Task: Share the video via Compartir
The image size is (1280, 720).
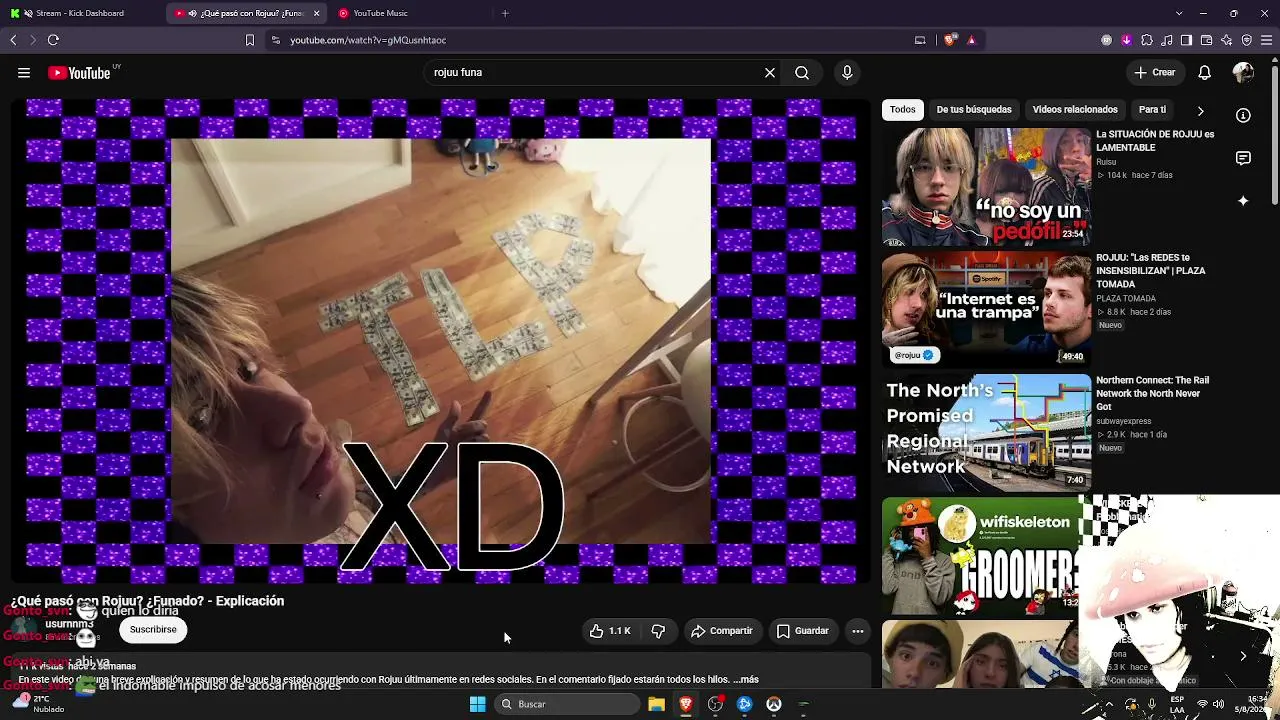Action: 722,631
